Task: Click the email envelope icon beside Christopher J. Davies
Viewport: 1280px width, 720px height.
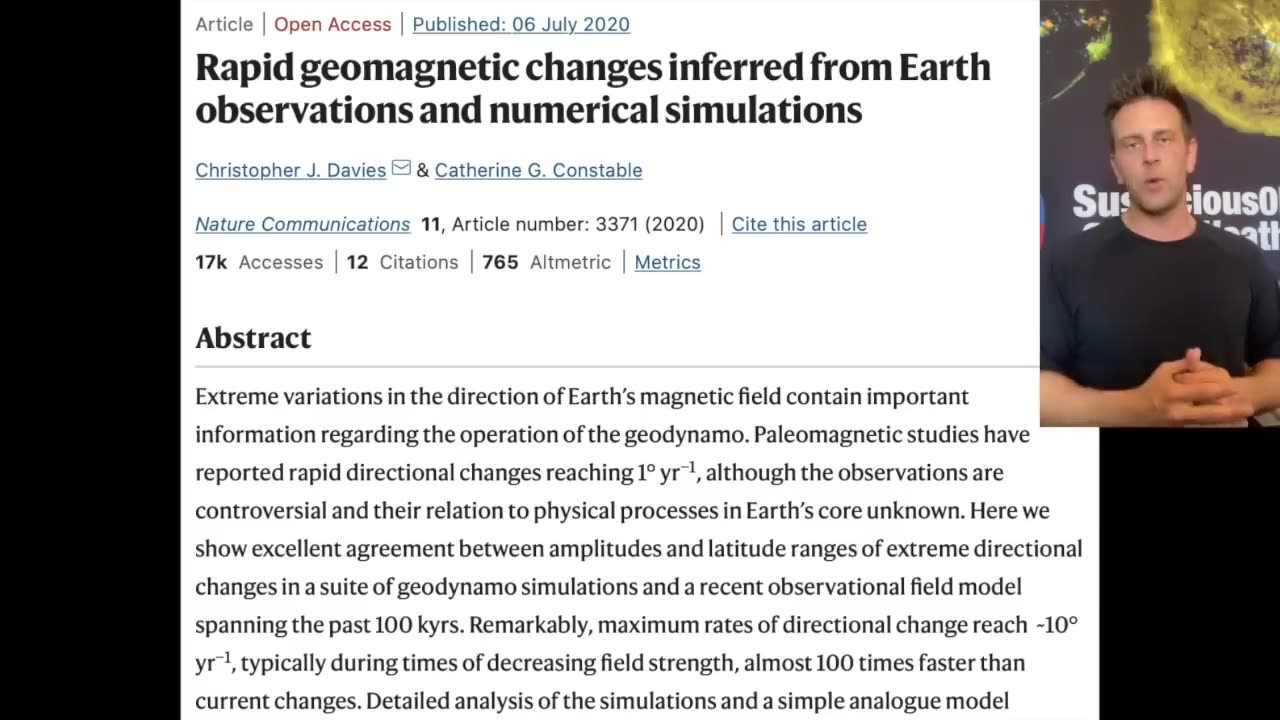Action: 401,169
